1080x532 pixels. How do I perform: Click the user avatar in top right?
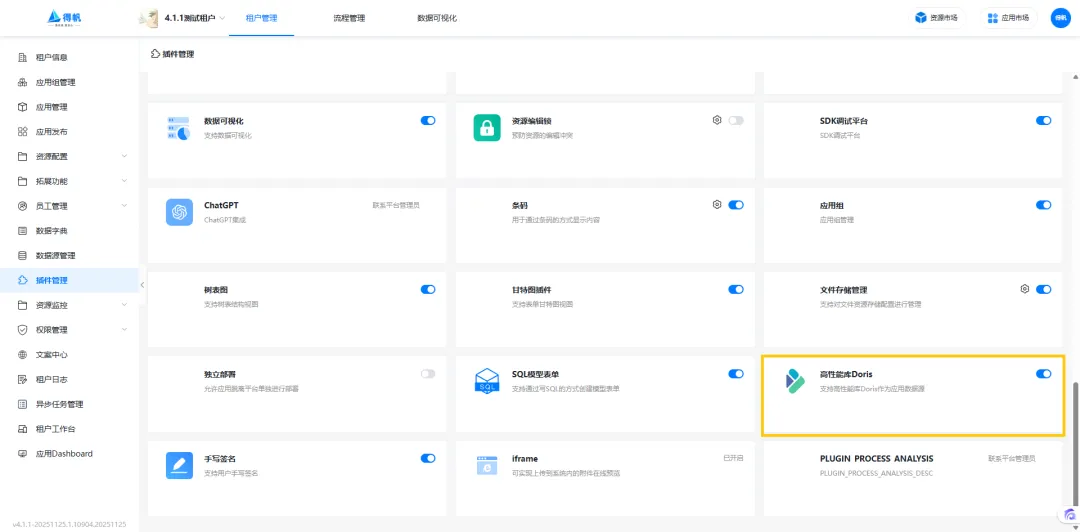tap(1060, 18)
